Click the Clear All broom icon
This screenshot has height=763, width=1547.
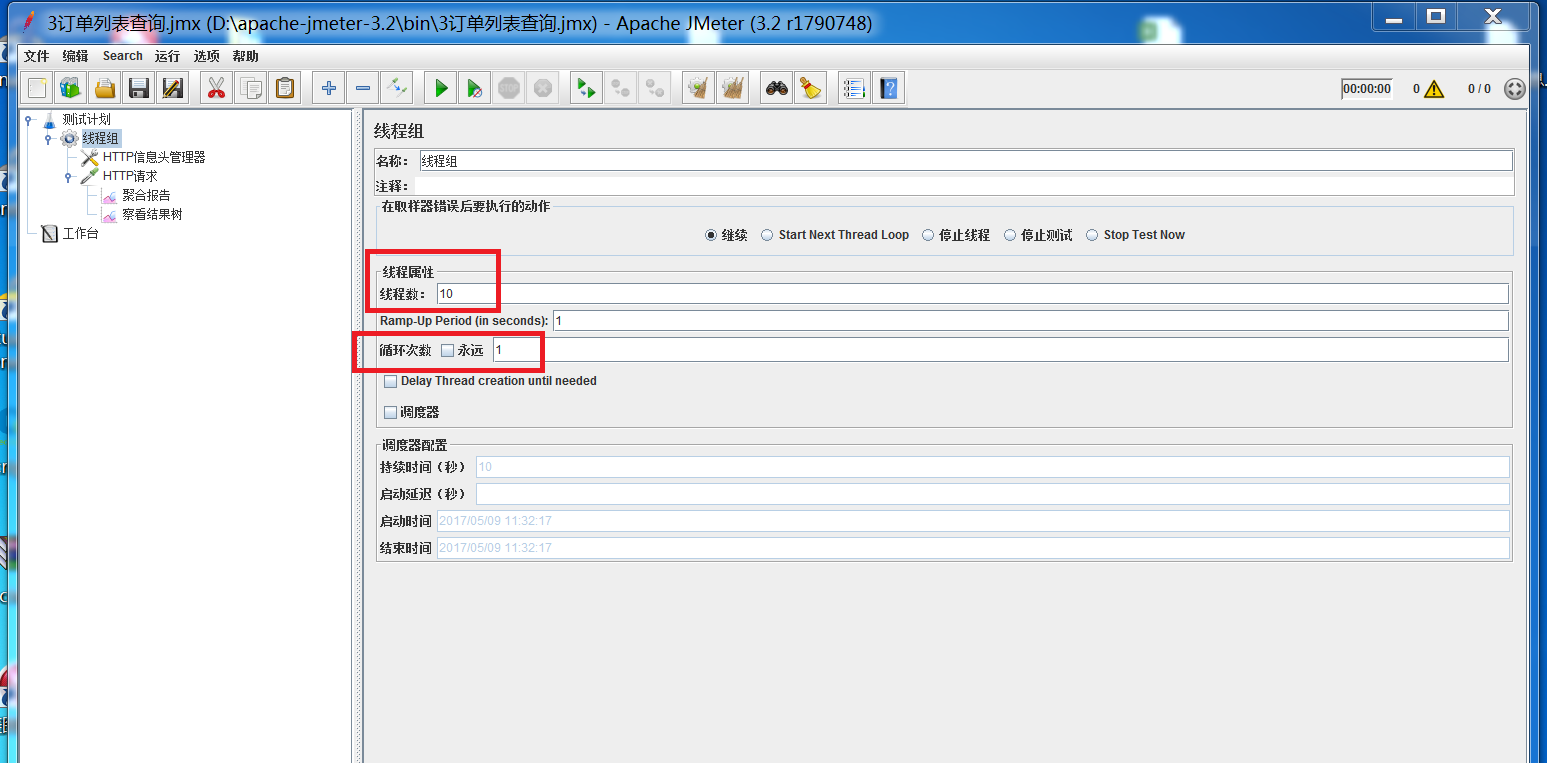(809, 88)
